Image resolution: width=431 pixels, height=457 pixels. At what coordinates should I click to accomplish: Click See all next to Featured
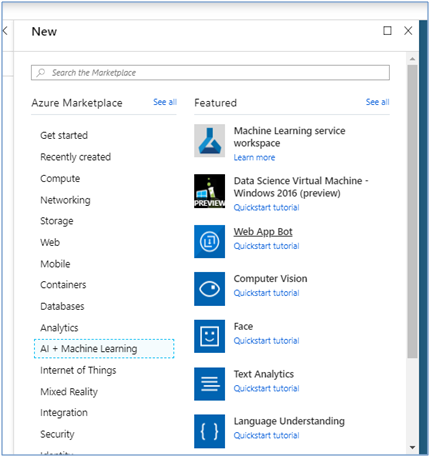pyautogui.click(x=377, y=102)
